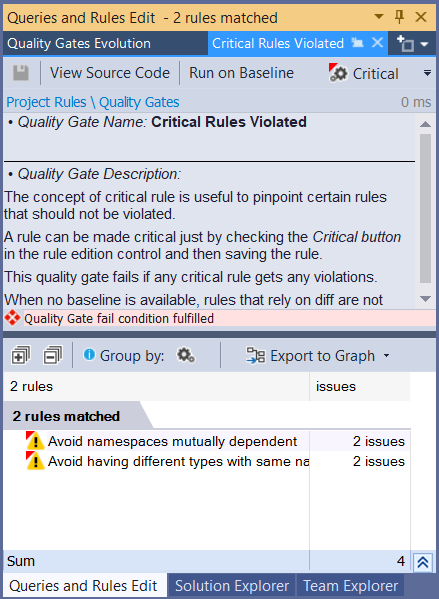
Task: Expand all groups icon
Action: point(21,355)
